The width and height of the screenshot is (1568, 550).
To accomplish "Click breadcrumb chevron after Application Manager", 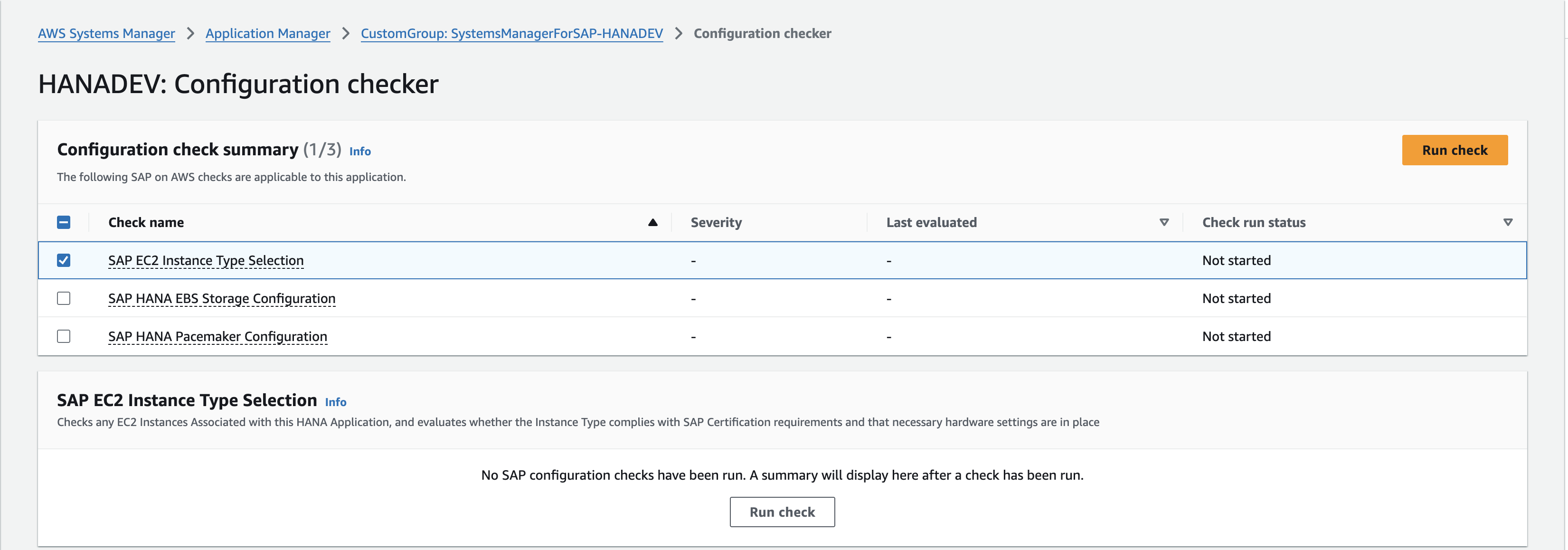I will point(346,34).
